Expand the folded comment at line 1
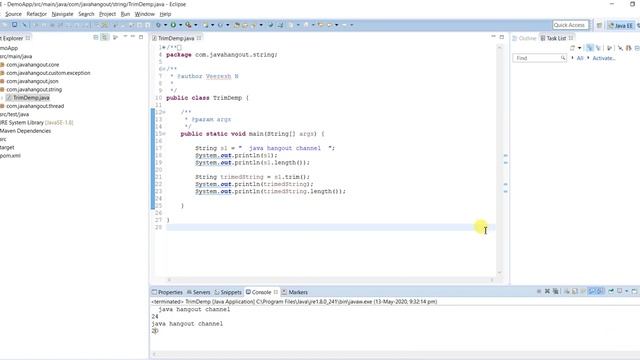Image resolution: width=640 pixels, height=360 pixels. click(x=164, y=48)
